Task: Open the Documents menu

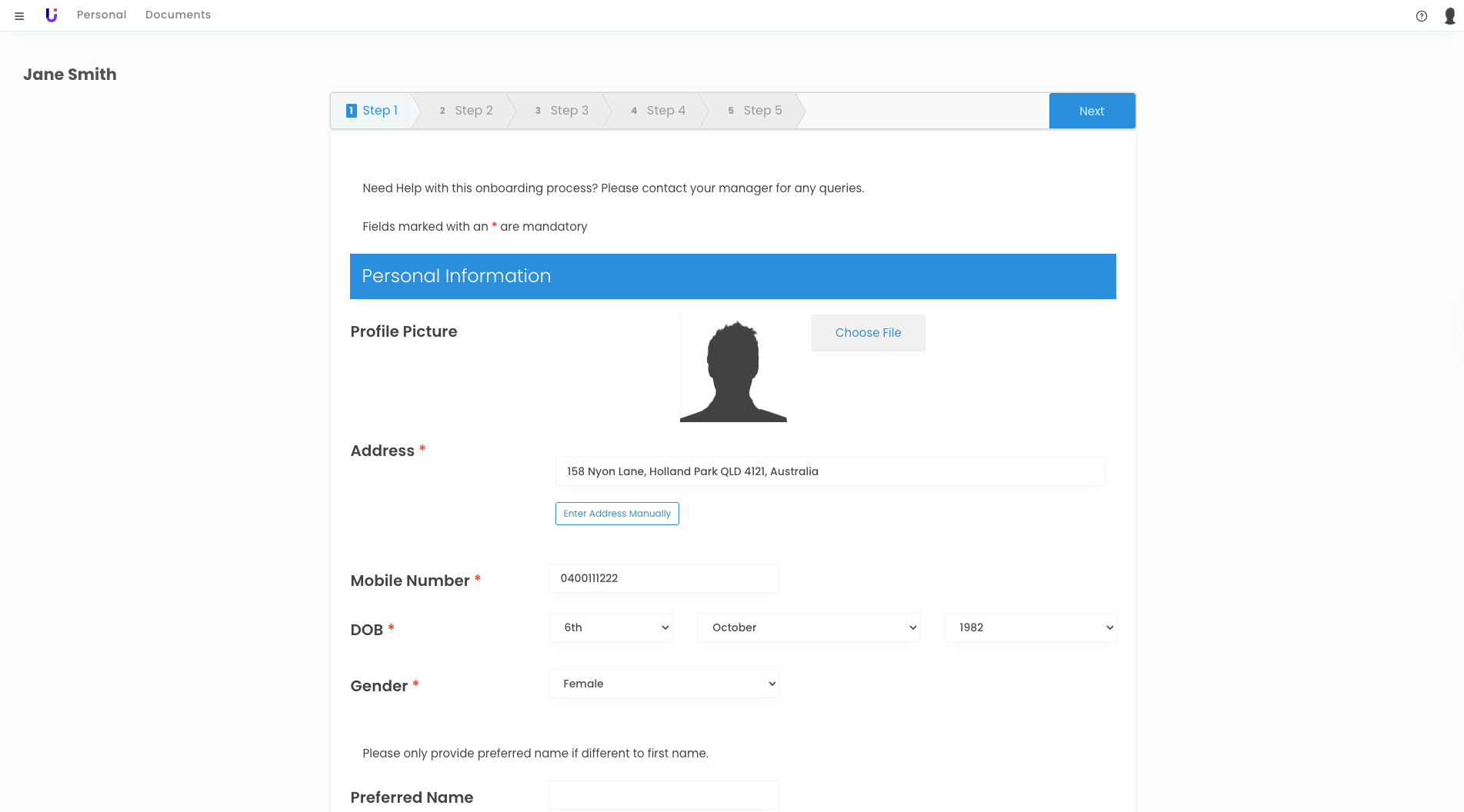Action: click(x=178, y=15)
